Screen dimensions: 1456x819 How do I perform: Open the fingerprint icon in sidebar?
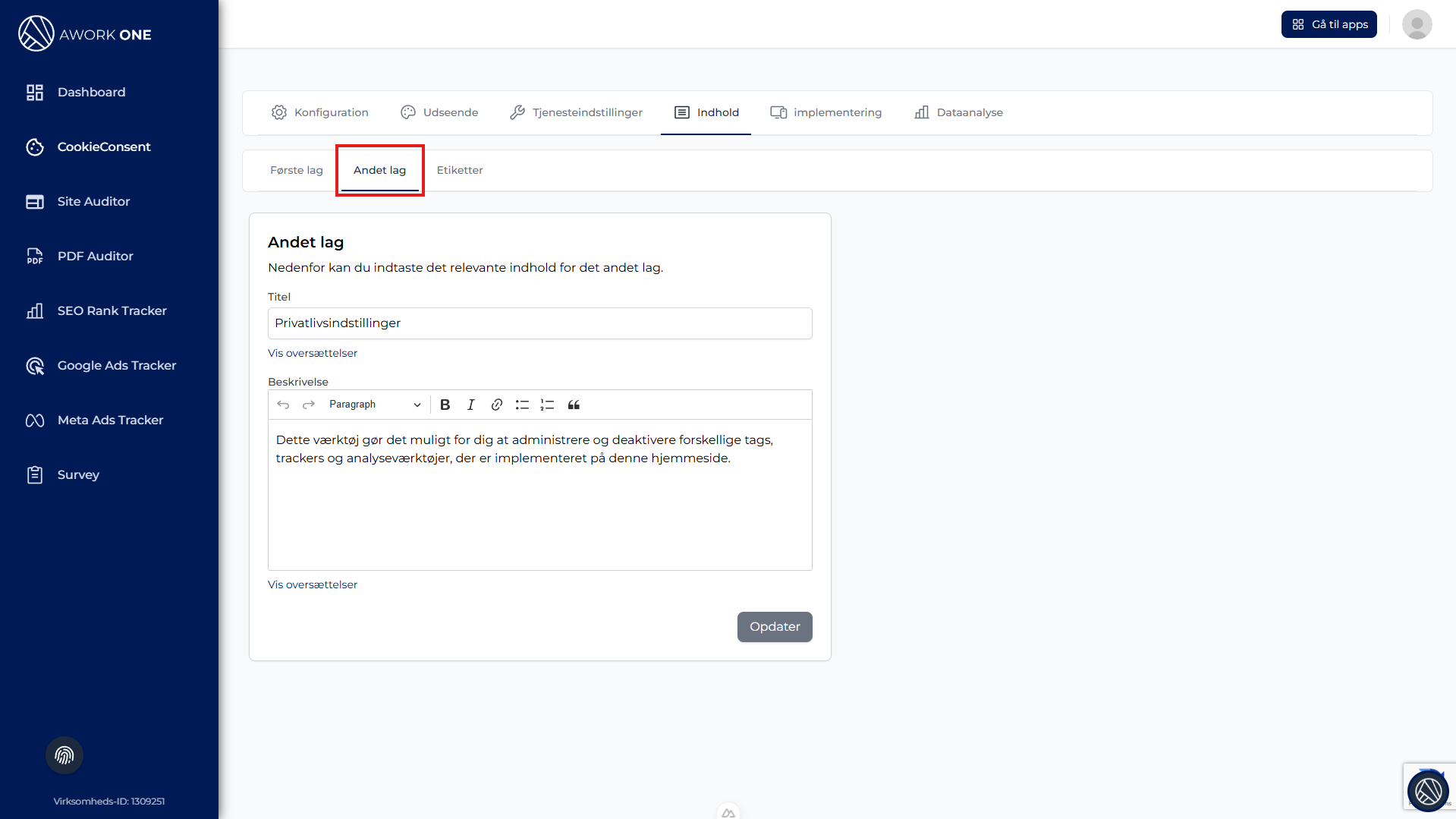click(64, 755)
